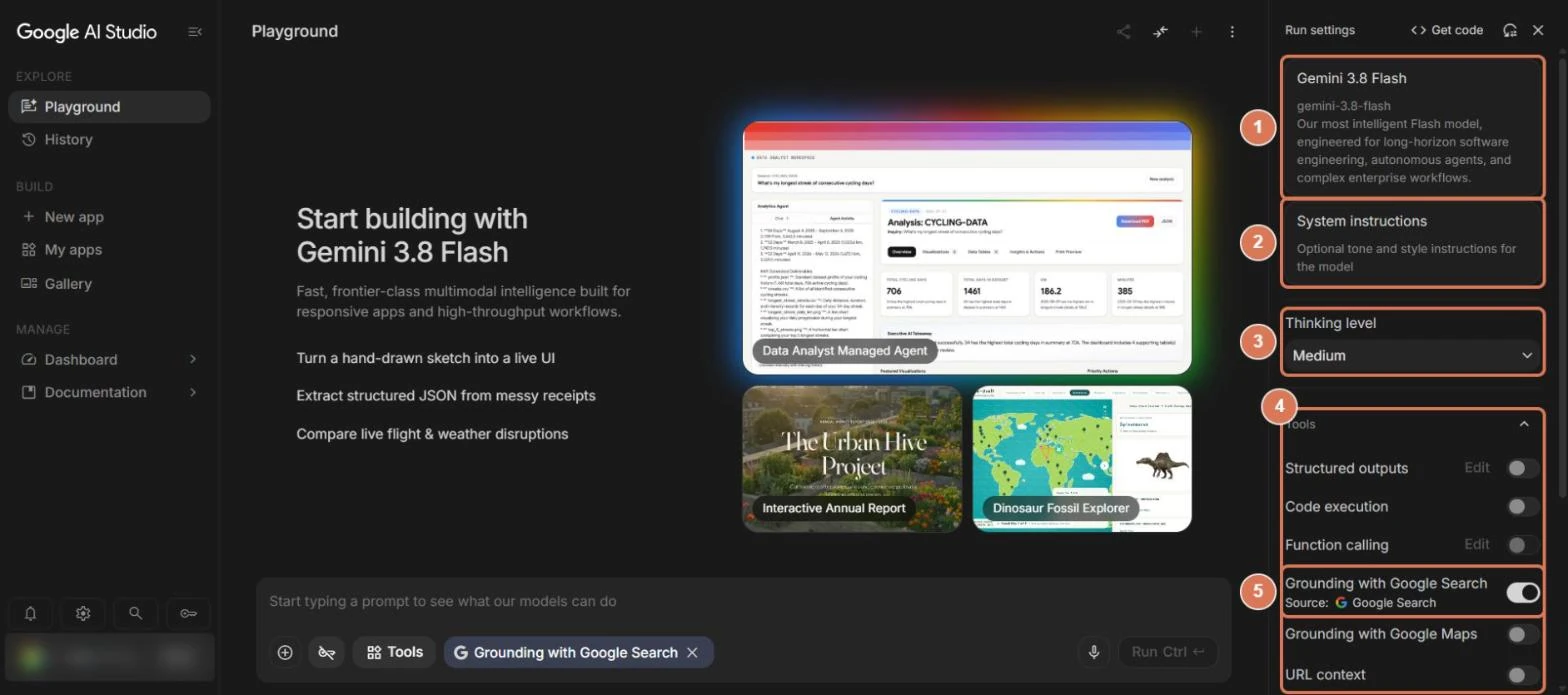
Task: Disable Grounding with Google Search toggle
Action: (1523, 593)
